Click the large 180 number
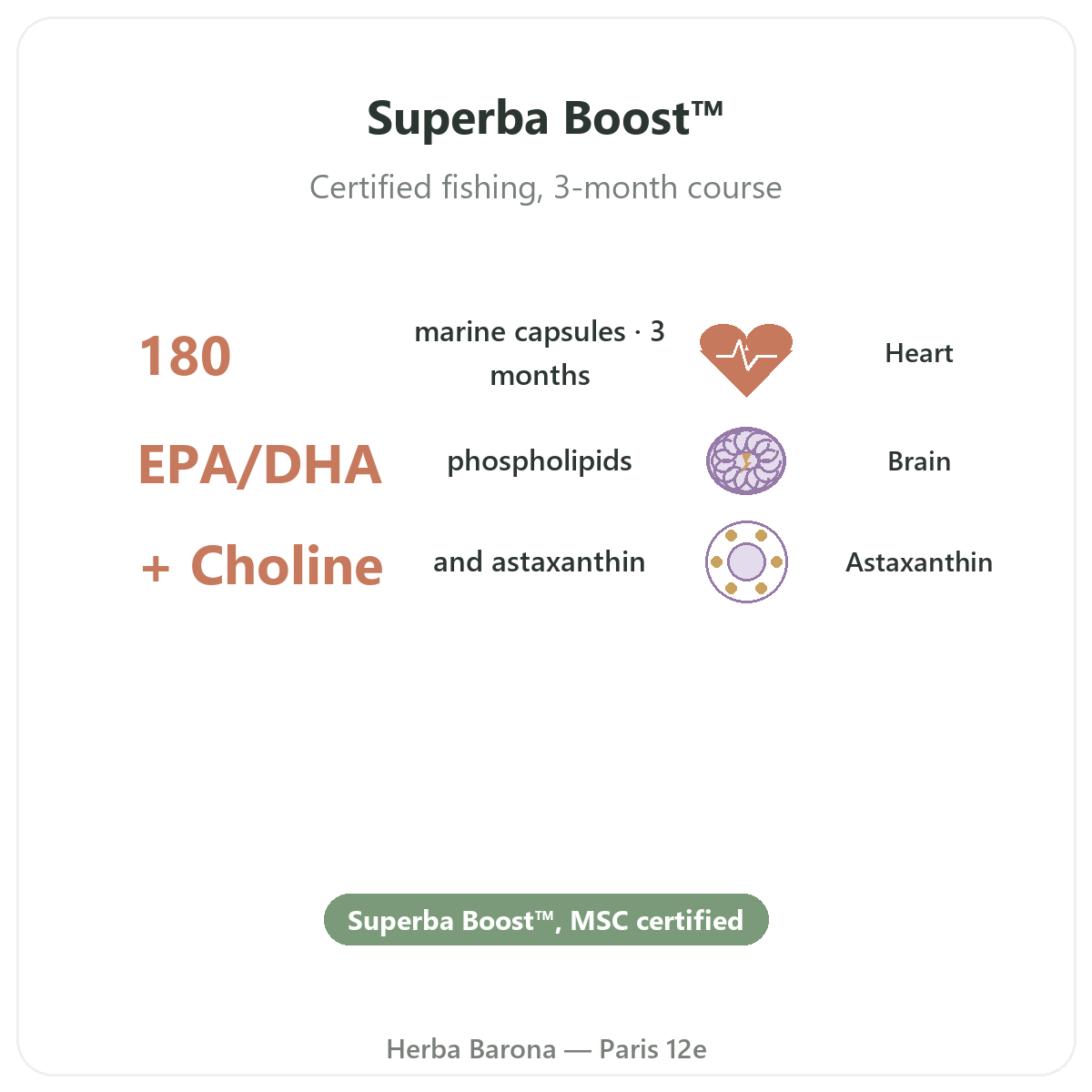 pos(186,356)
